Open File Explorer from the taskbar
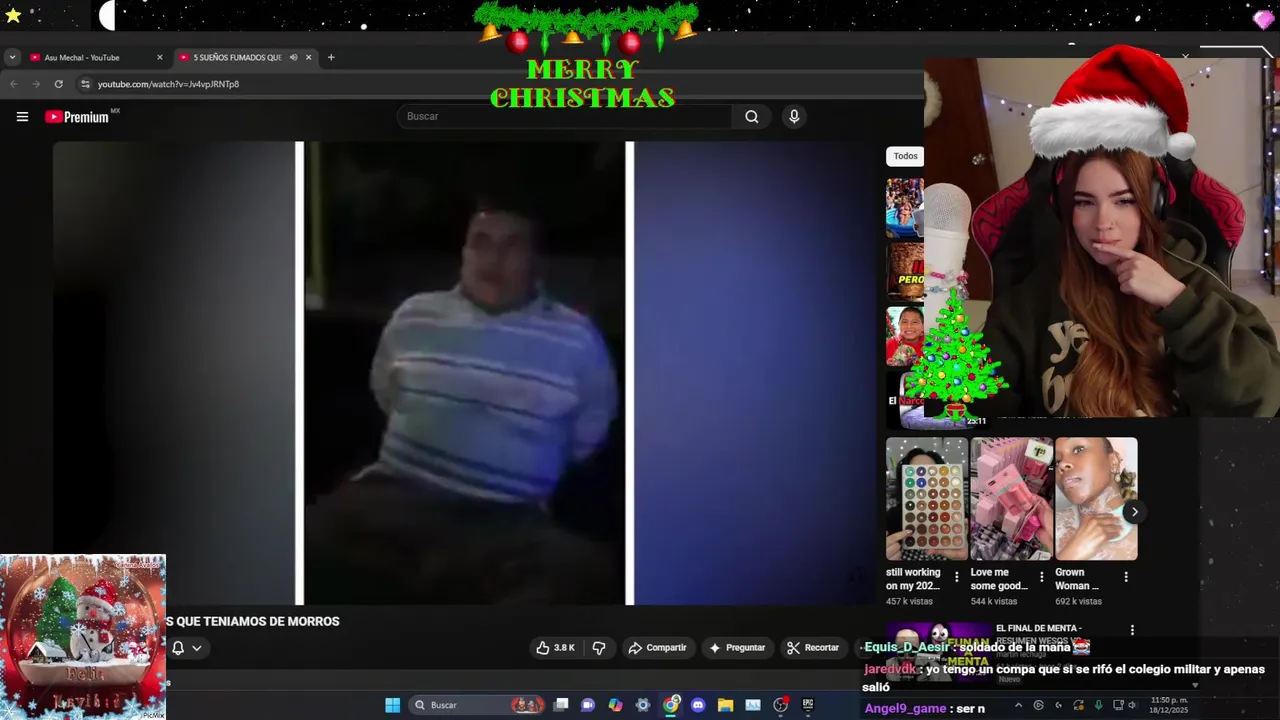The height and width of the screenshot is (720, 1280). point(725,705)
